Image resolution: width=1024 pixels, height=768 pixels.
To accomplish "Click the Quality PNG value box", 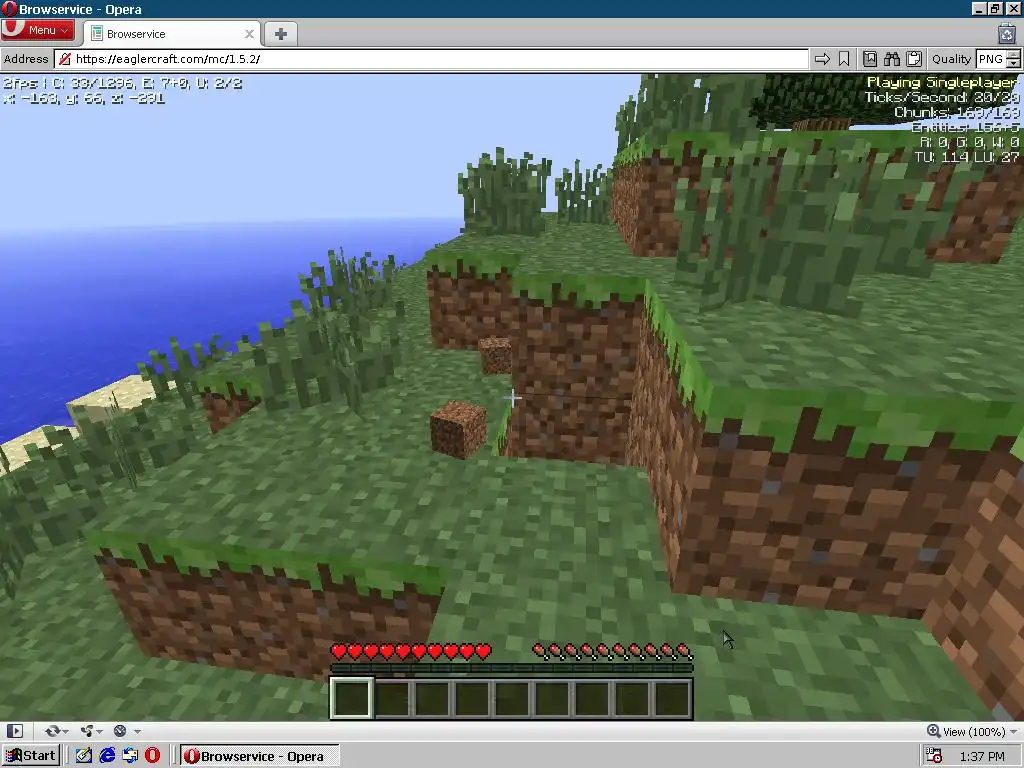I will tap(991, 59).
